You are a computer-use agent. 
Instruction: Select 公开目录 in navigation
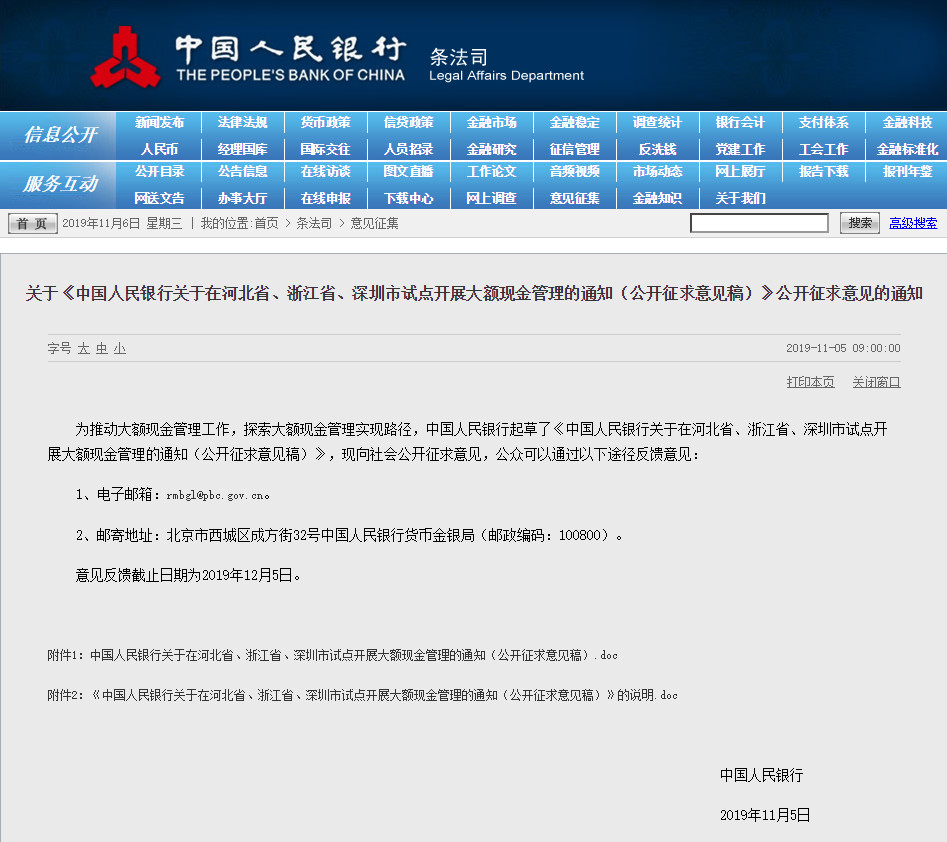[x=159, y=172]
